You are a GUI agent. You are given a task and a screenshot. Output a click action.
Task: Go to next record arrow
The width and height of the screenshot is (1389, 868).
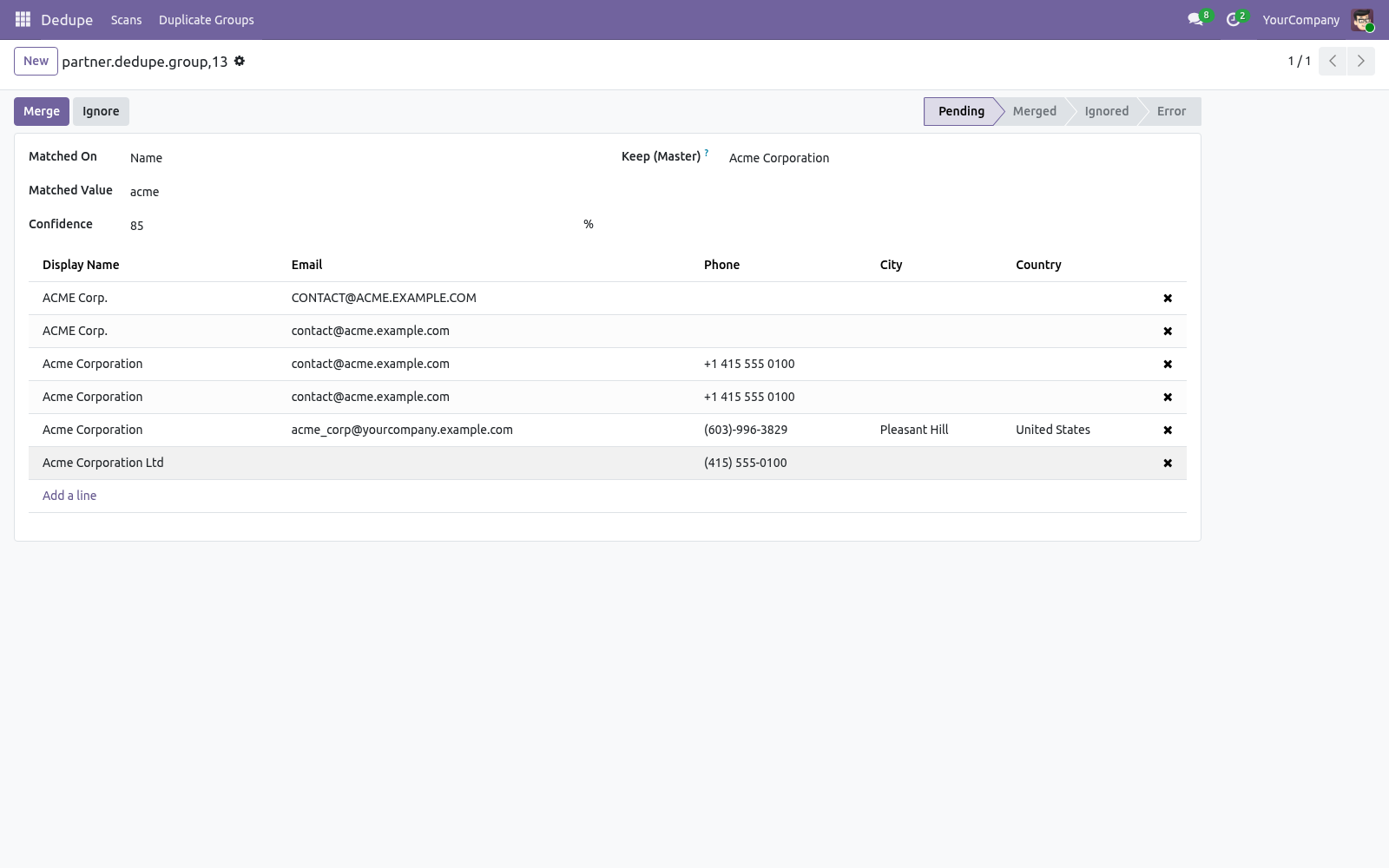pos(1360,61)
